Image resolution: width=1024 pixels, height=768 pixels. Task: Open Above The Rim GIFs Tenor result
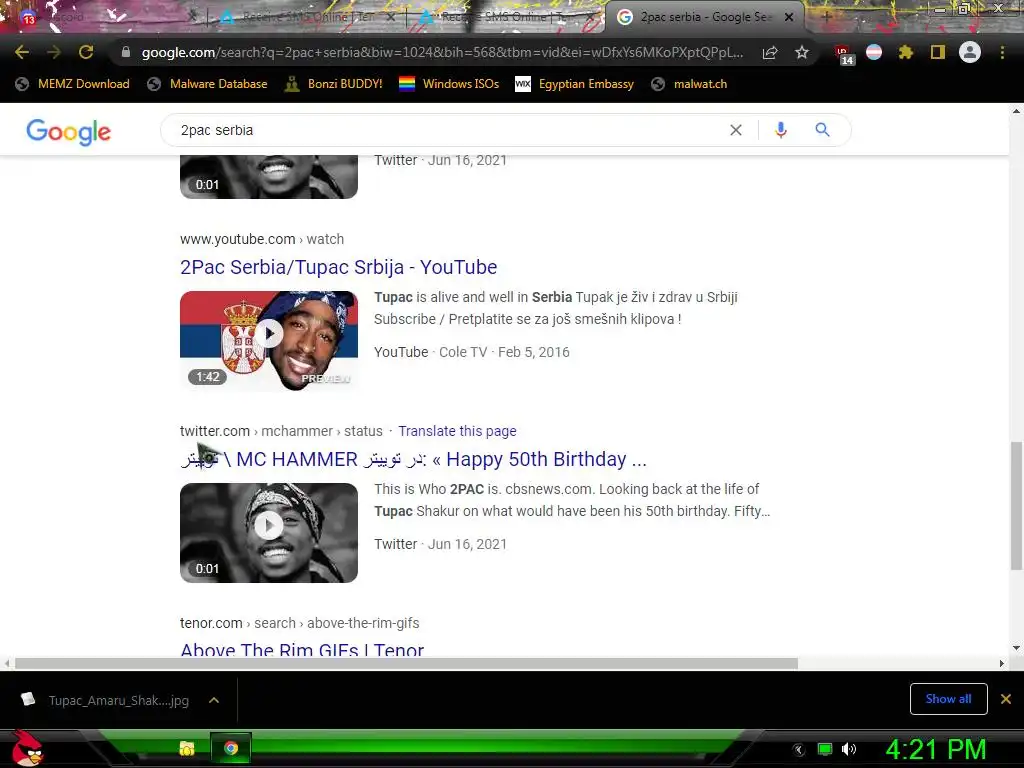(302, 650)
